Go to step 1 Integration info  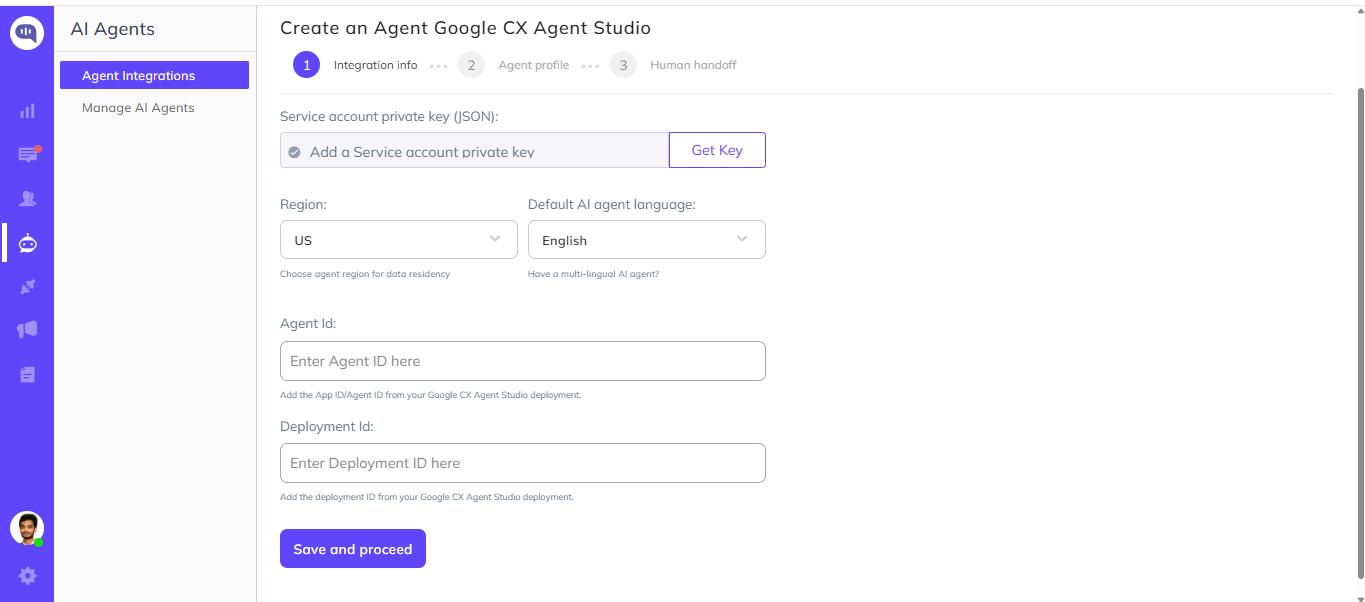tap(355, 65)
